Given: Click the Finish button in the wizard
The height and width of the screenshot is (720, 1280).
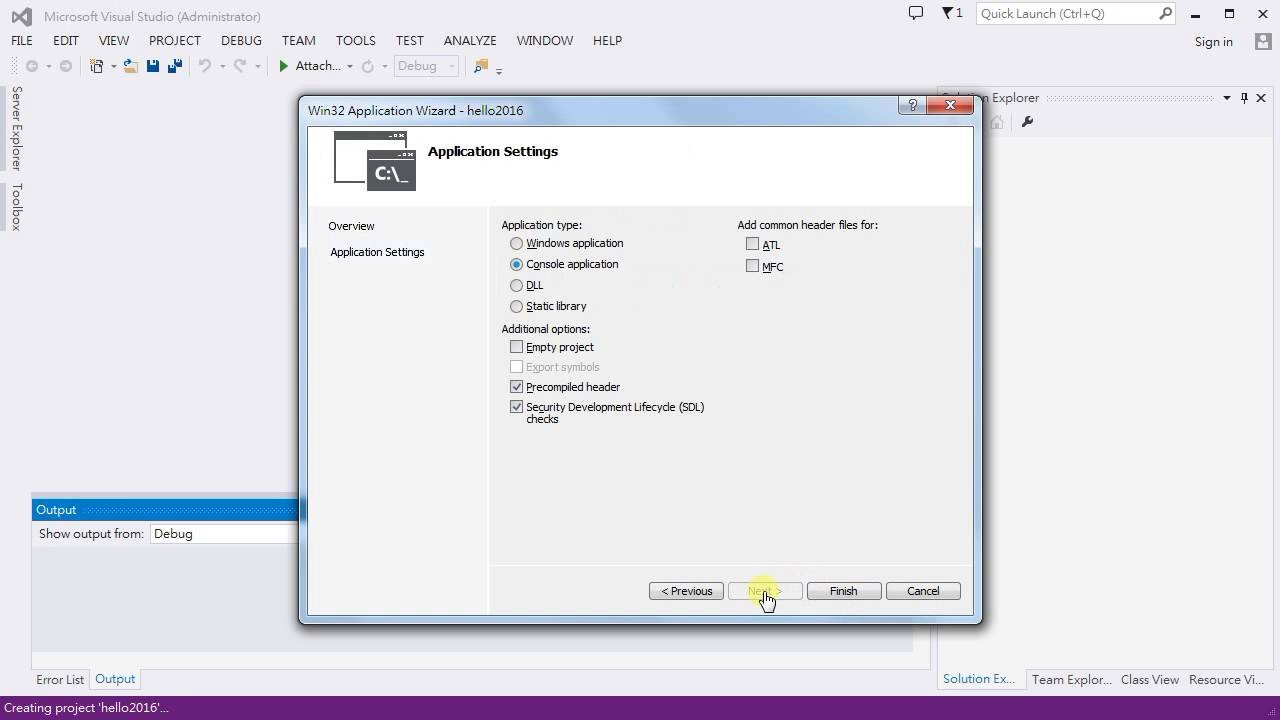Looking at the screenshot, I should click(x=843, y=591).
